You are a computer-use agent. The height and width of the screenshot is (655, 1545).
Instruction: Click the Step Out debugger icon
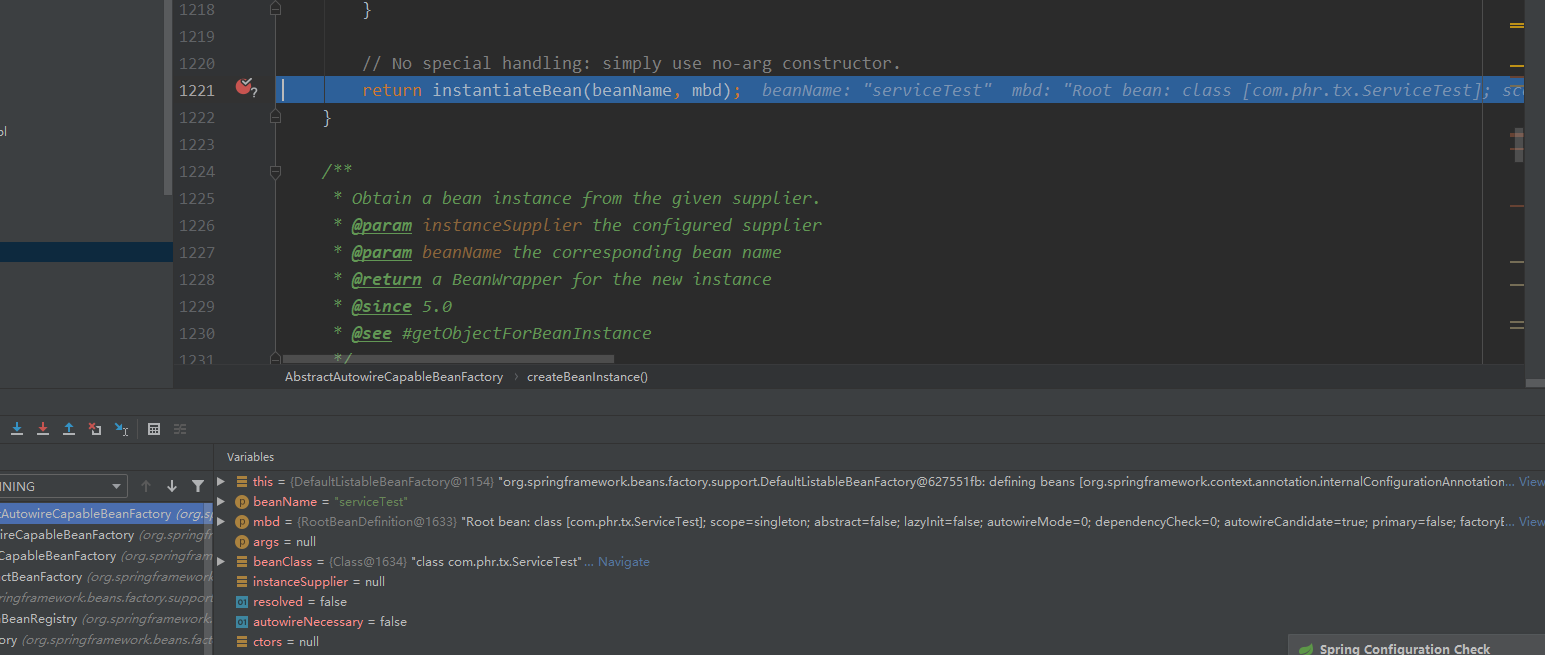point(69,428)
